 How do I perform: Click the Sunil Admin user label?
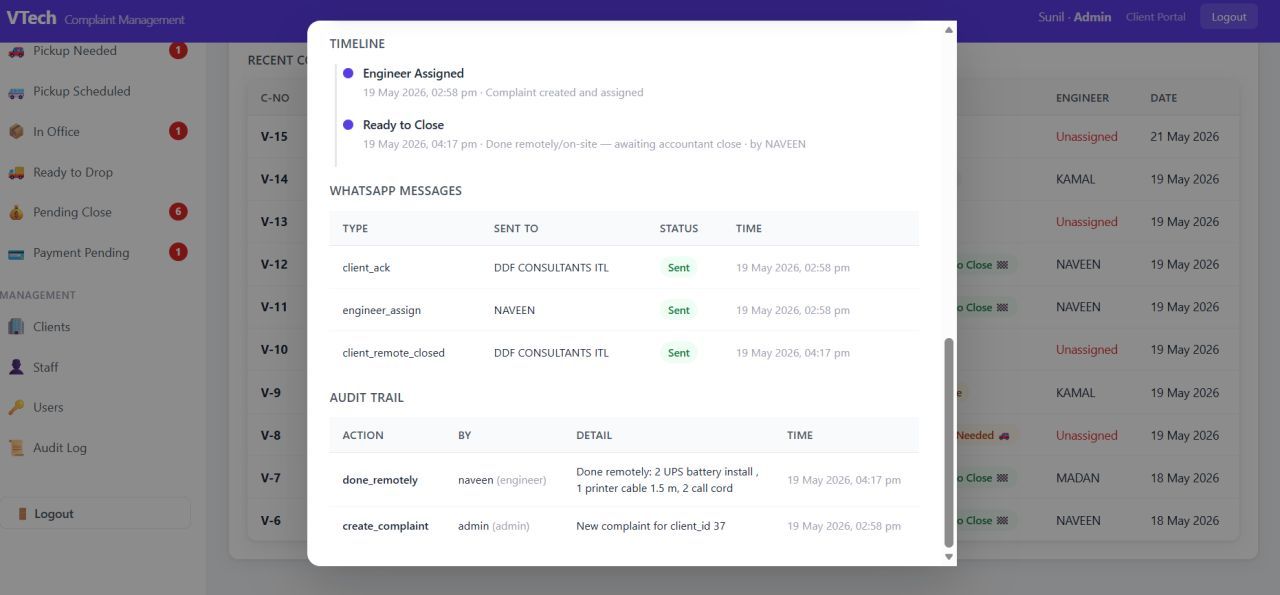click(1075, 17)
